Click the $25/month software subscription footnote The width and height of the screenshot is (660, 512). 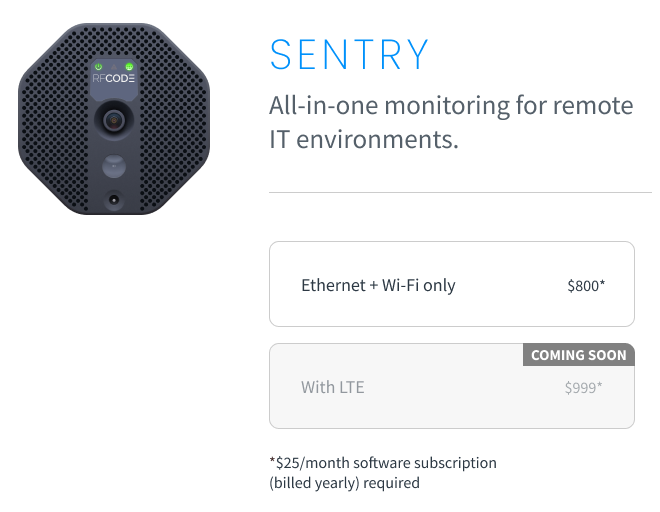point(383,463)
